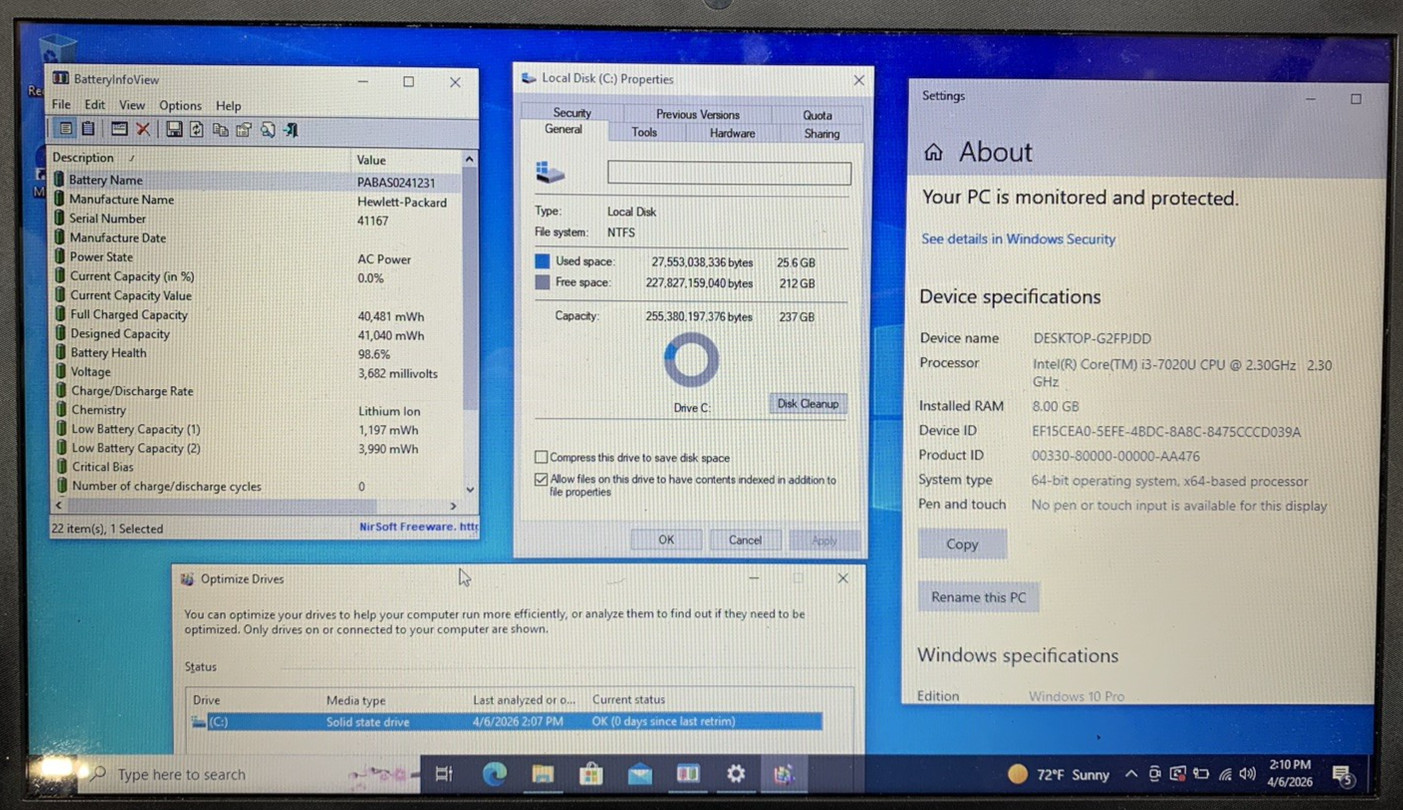This screenshot has width=1403, height=810.
Task: Click the Disk Cleanup button
Action: click(x=808, y=404)
